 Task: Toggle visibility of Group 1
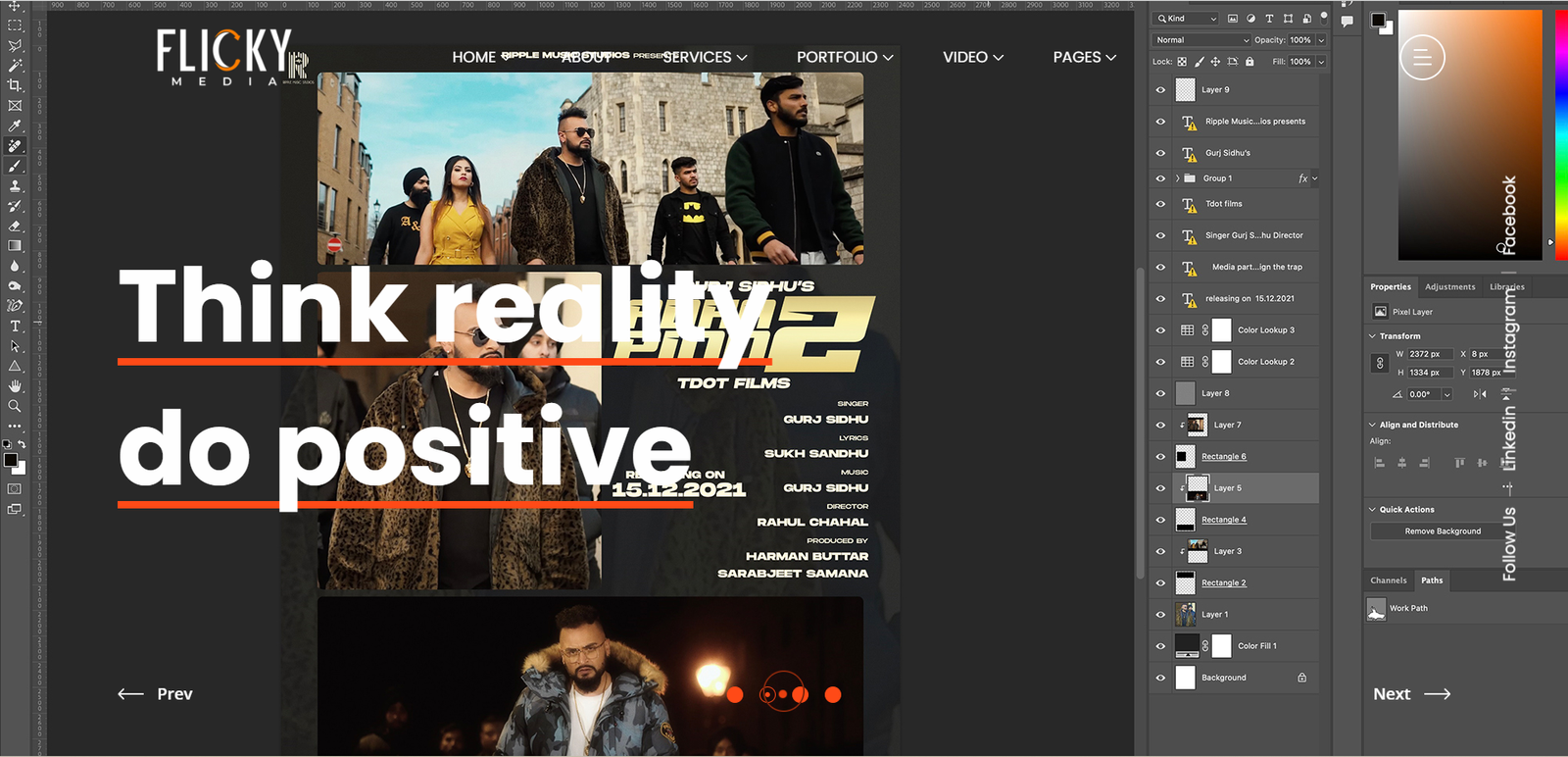[1160, 178]
